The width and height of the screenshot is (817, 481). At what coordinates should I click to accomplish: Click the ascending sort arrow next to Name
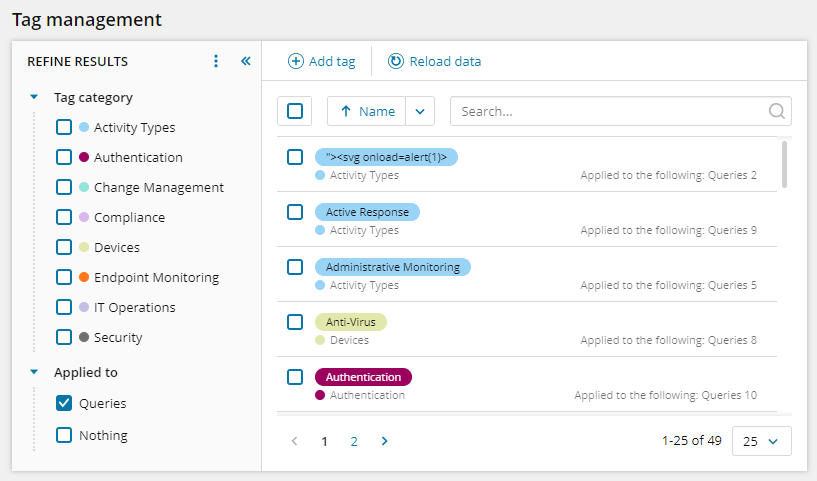(x=345, y=111)
